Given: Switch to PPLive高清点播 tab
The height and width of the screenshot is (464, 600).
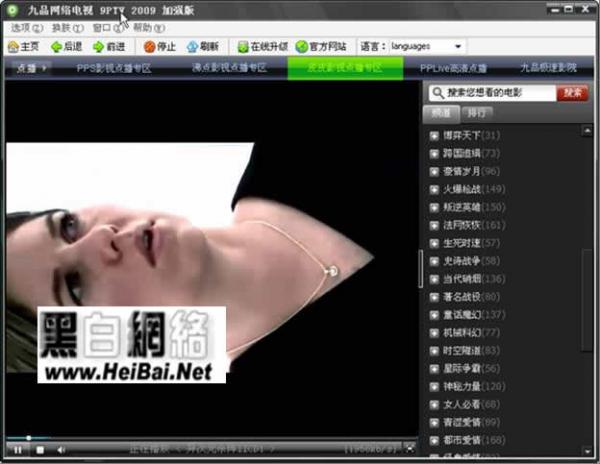Looking at the screenshot, I should 453,68.
